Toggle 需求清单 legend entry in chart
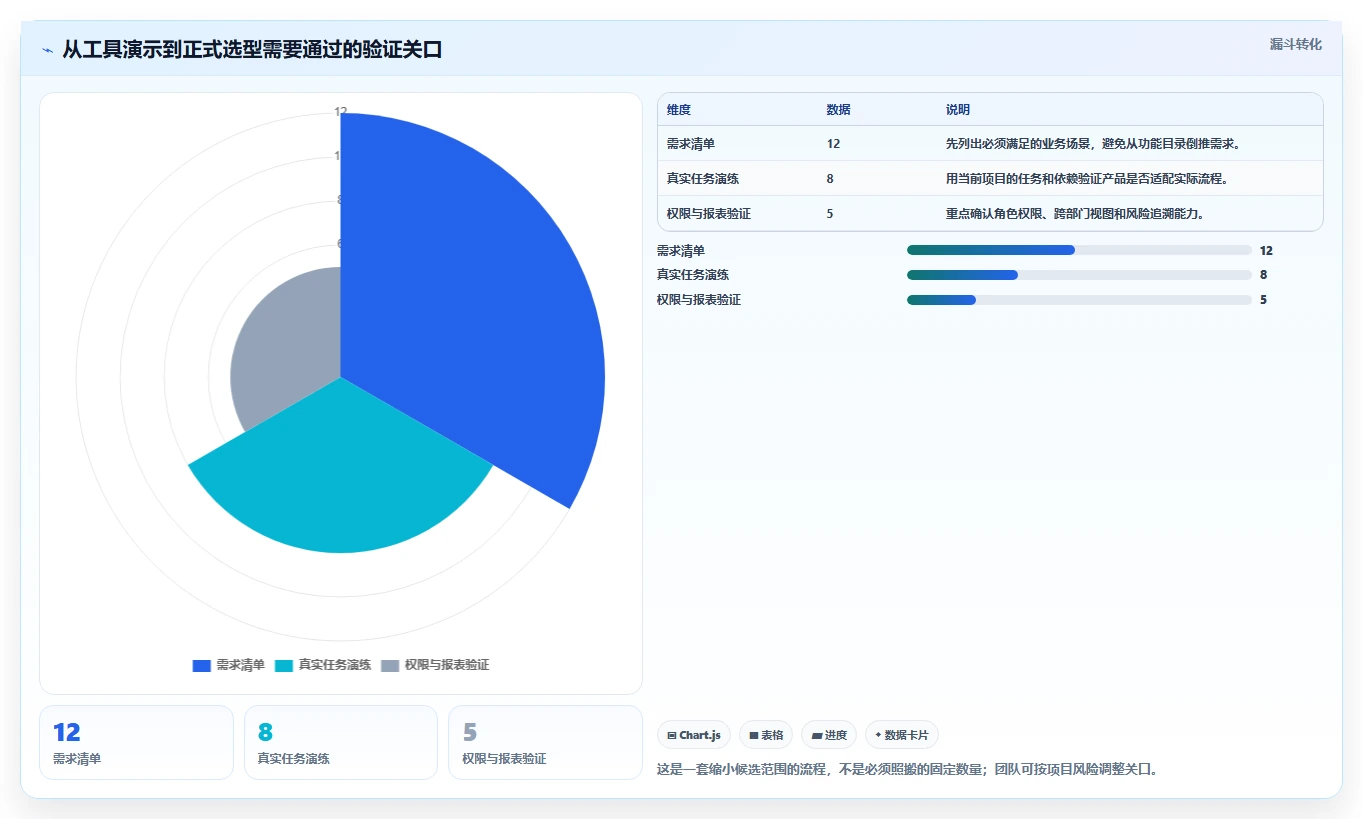 coord(229,665)
